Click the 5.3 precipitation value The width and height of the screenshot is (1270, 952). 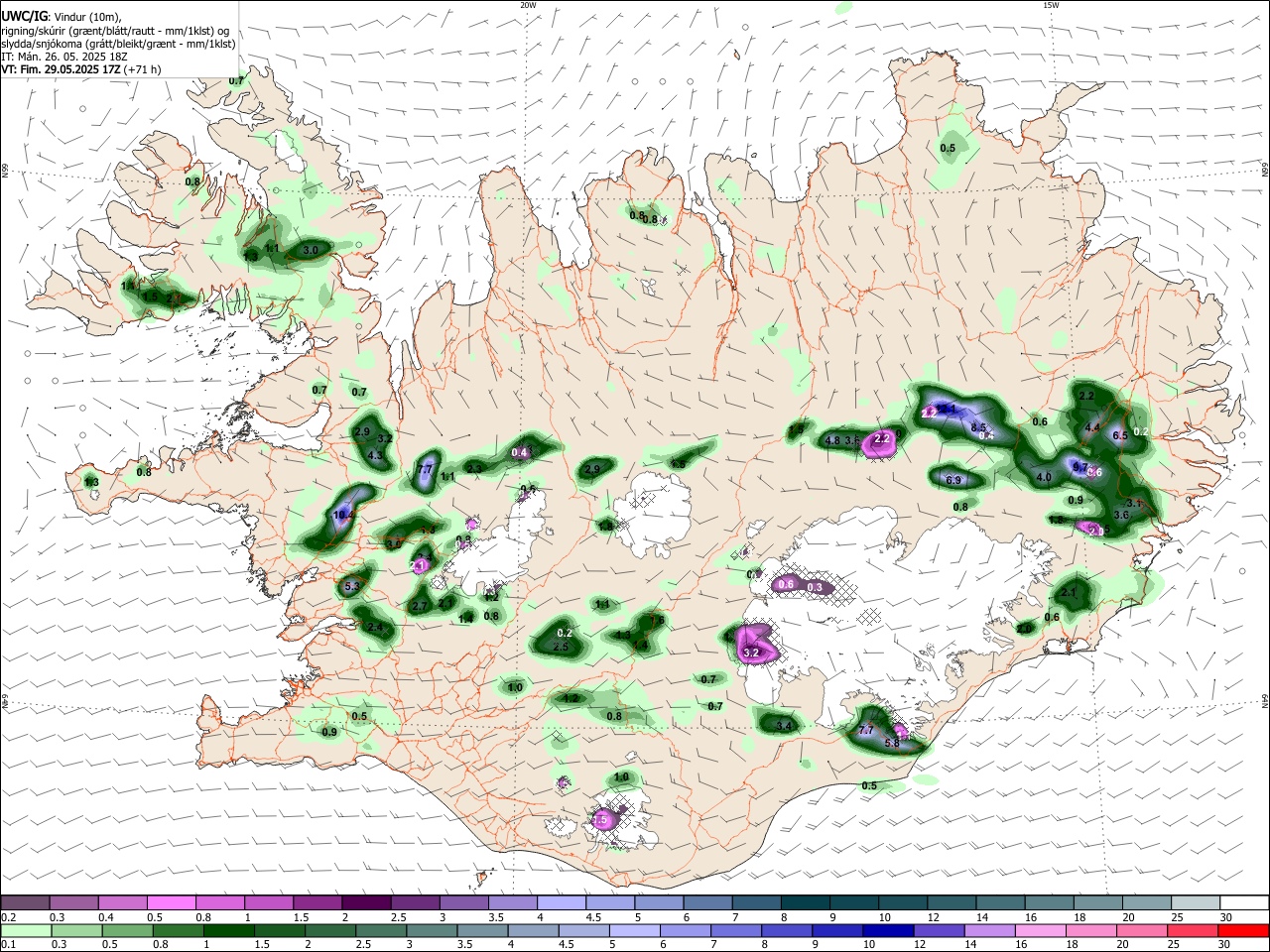point(351,587)
